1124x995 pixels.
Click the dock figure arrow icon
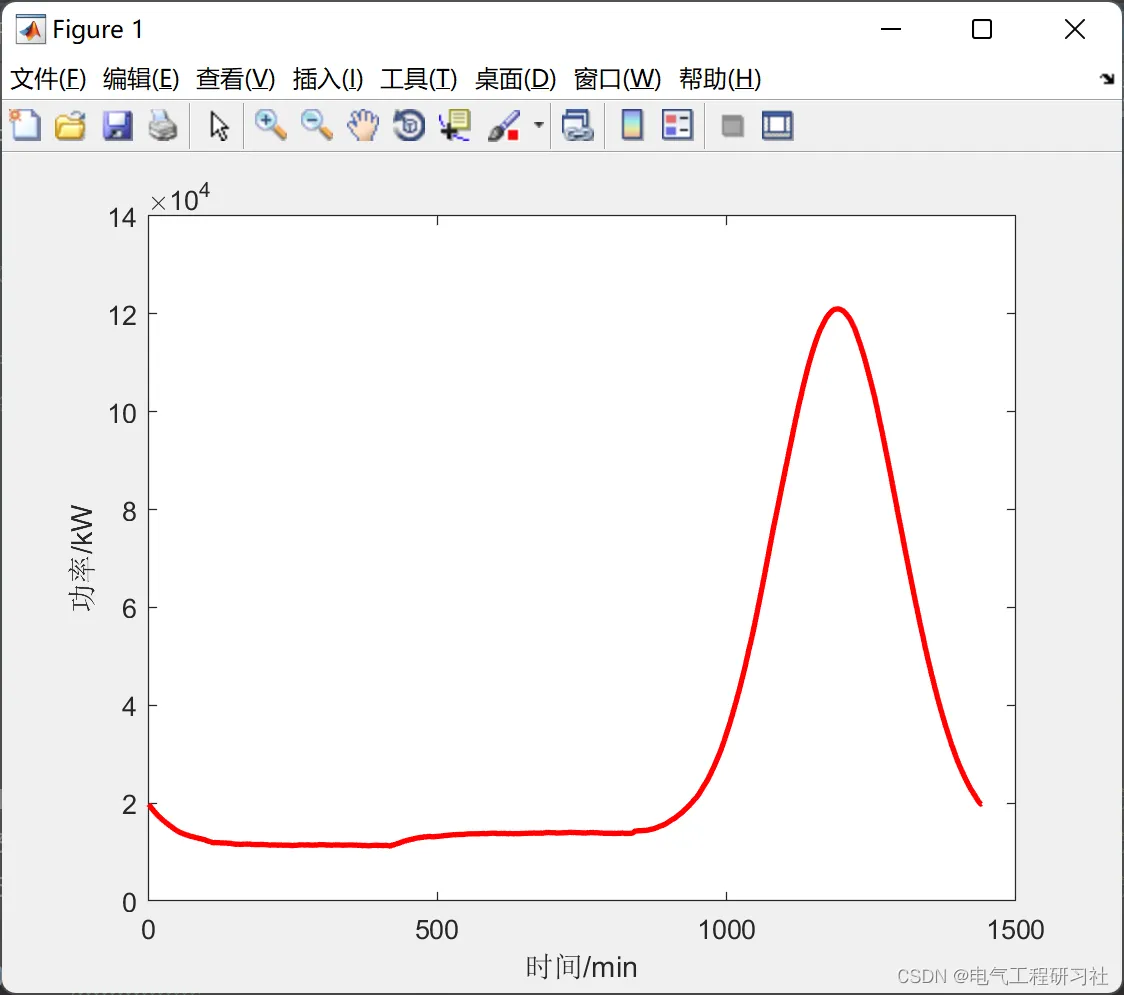click(x=1107, y=79)
